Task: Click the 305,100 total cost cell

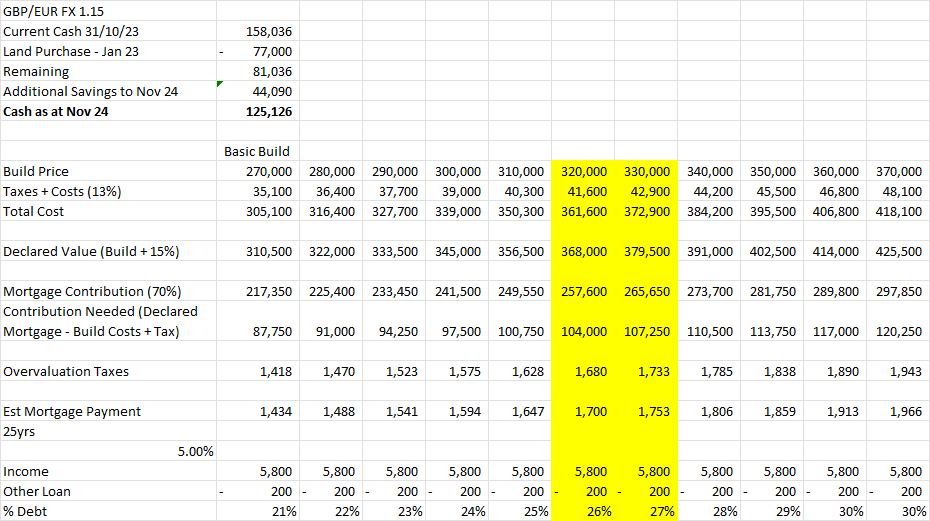Action: click(268, 211)
